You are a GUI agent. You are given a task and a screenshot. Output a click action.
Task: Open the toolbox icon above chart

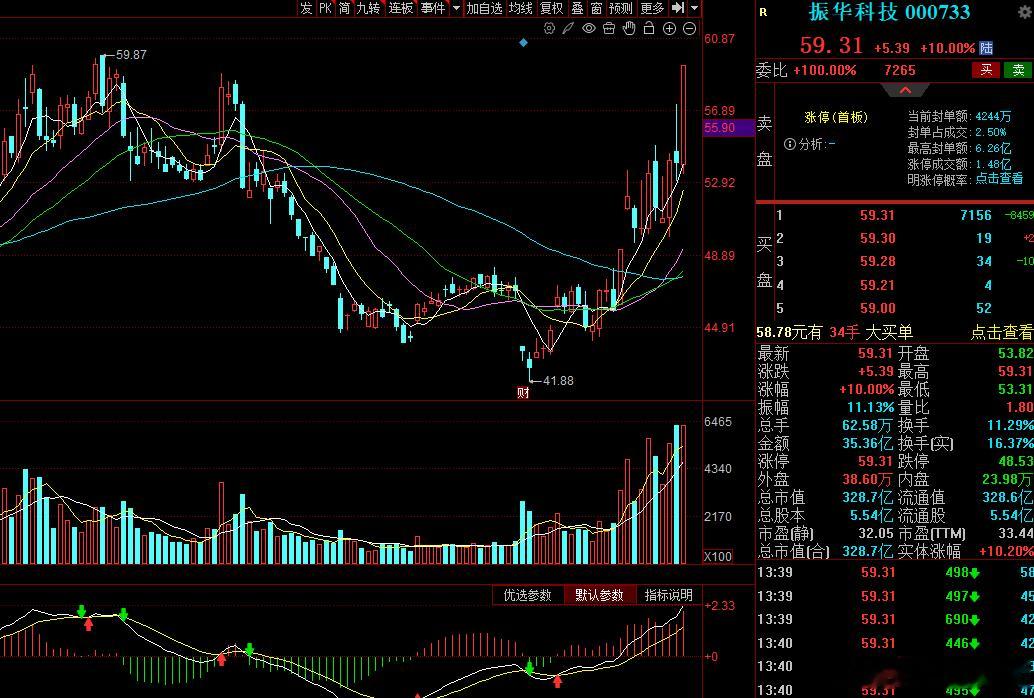point(609,28)
